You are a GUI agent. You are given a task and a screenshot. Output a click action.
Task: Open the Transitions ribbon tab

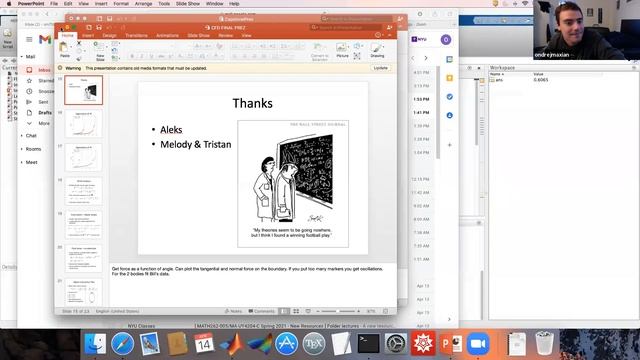136,36
